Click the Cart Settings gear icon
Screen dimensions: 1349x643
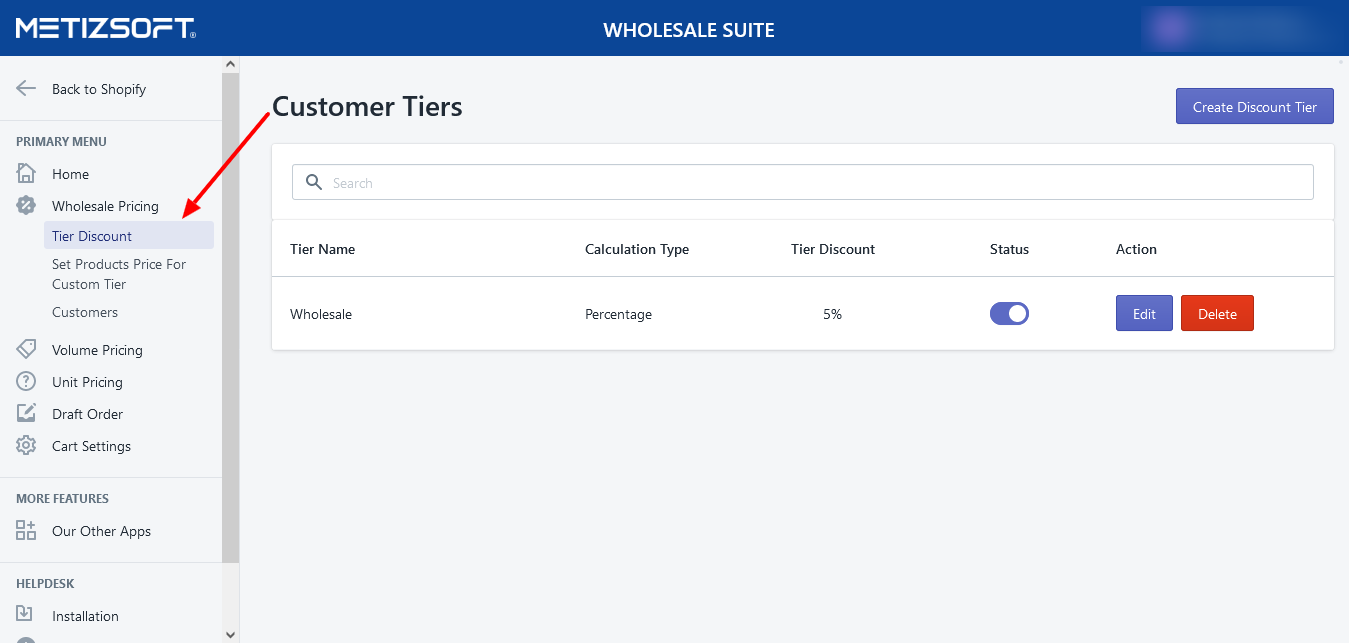pos(26,446)
